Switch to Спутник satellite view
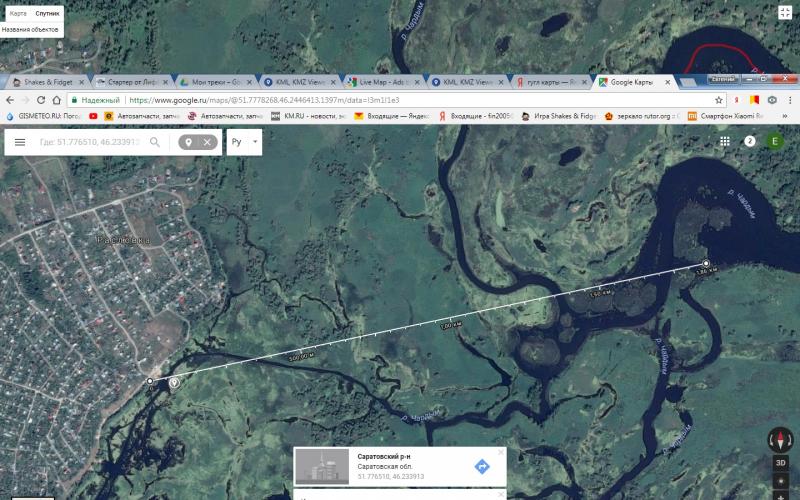The width and height of the screenshot is (800, 500). click(46, 14)
